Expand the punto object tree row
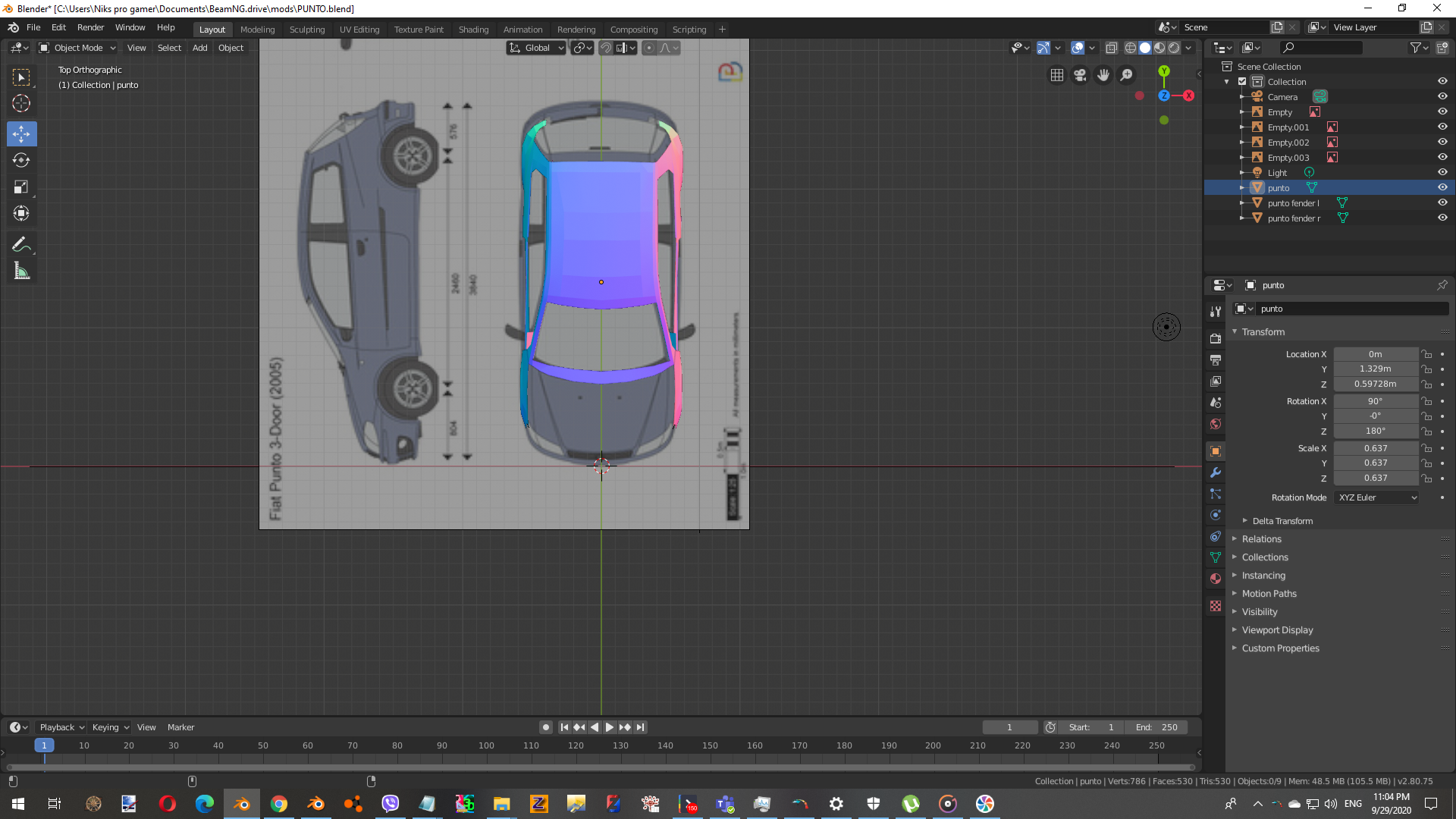1456x819 pixels. coord(1241,187)
